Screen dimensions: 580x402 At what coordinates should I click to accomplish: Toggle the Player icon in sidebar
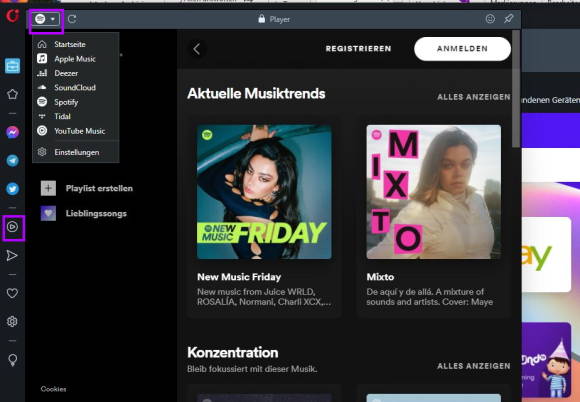[x=13, y=227]
